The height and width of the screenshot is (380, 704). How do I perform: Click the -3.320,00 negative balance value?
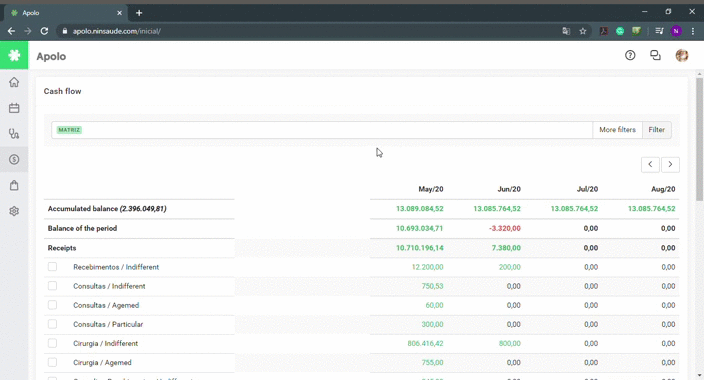tap(505, 228)
